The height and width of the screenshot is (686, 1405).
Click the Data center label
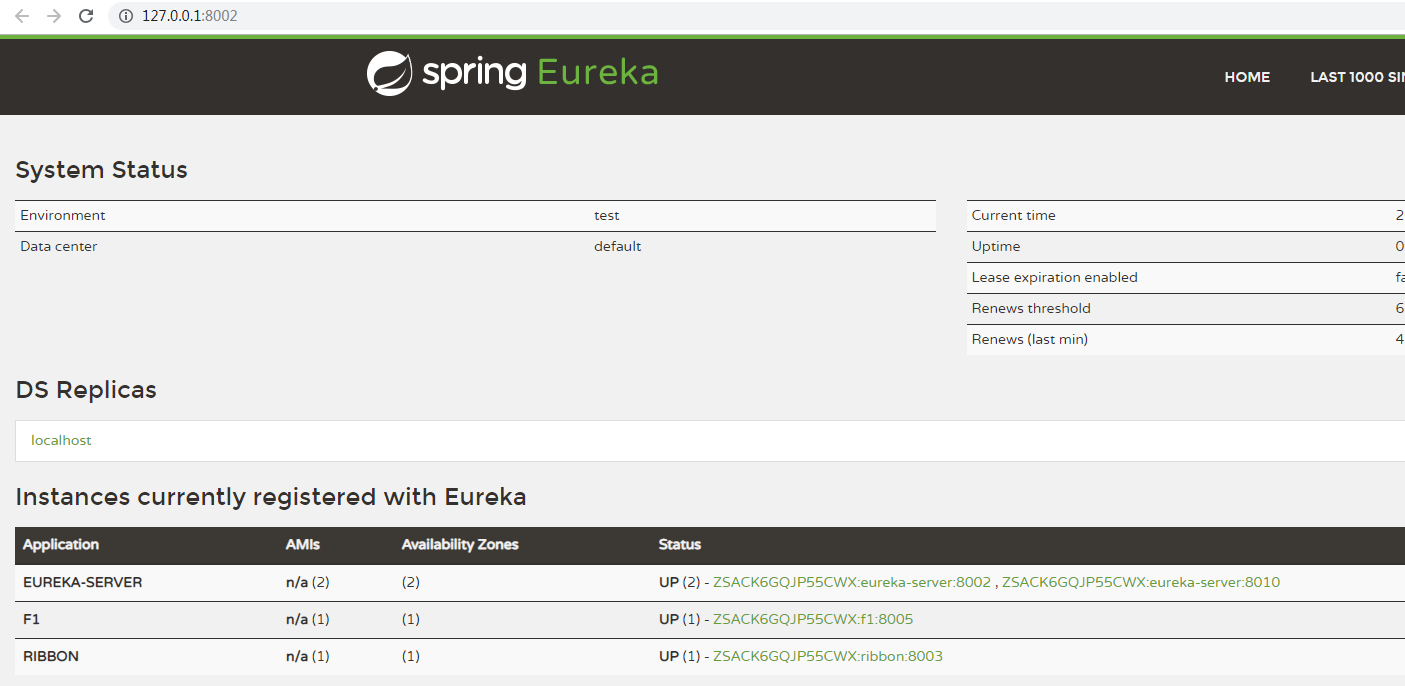(x=59, y=246)
